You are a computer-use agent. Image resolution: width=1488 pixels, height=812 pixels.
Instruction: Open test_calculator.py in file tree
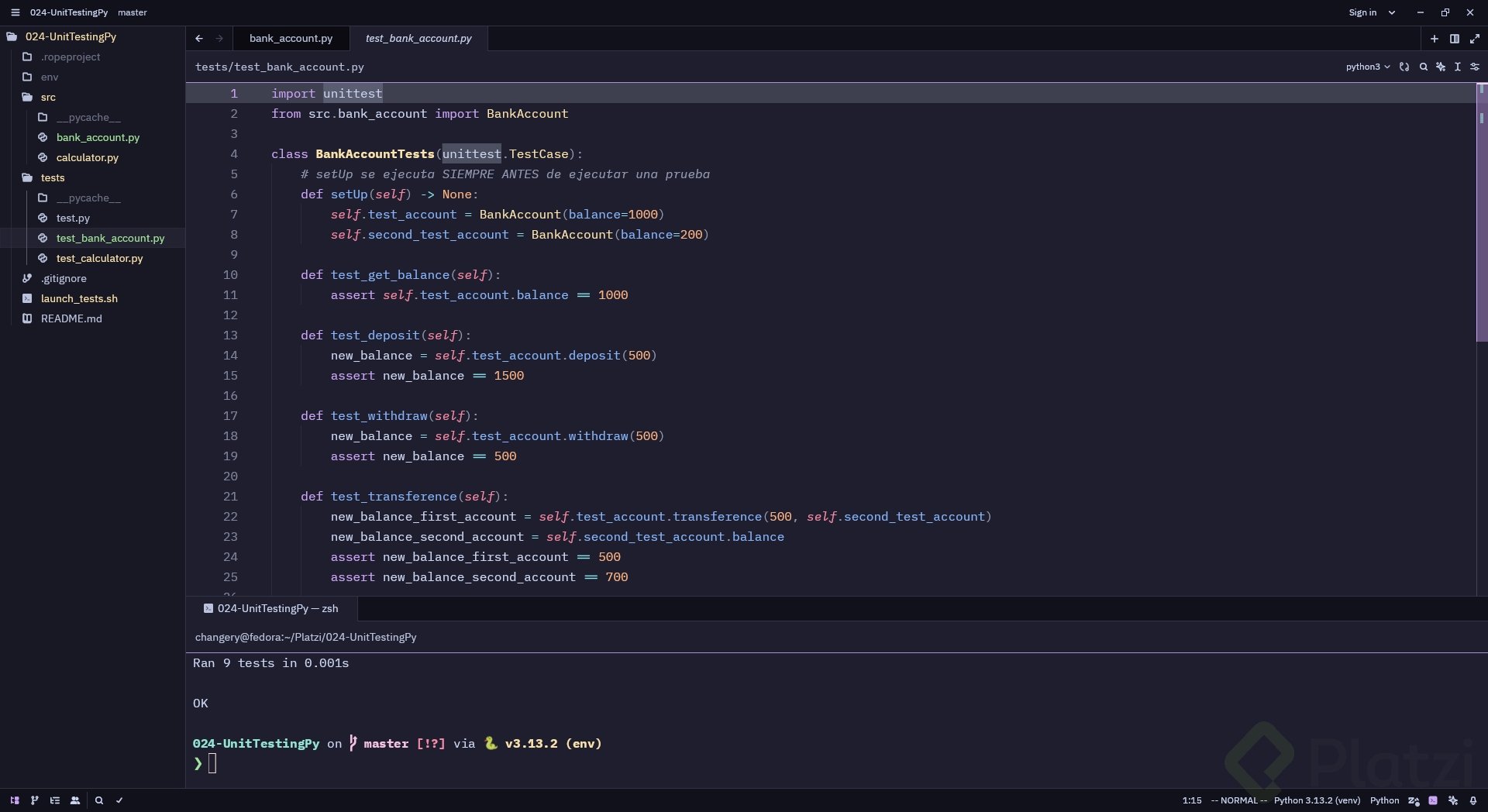(x=99, y=258)
